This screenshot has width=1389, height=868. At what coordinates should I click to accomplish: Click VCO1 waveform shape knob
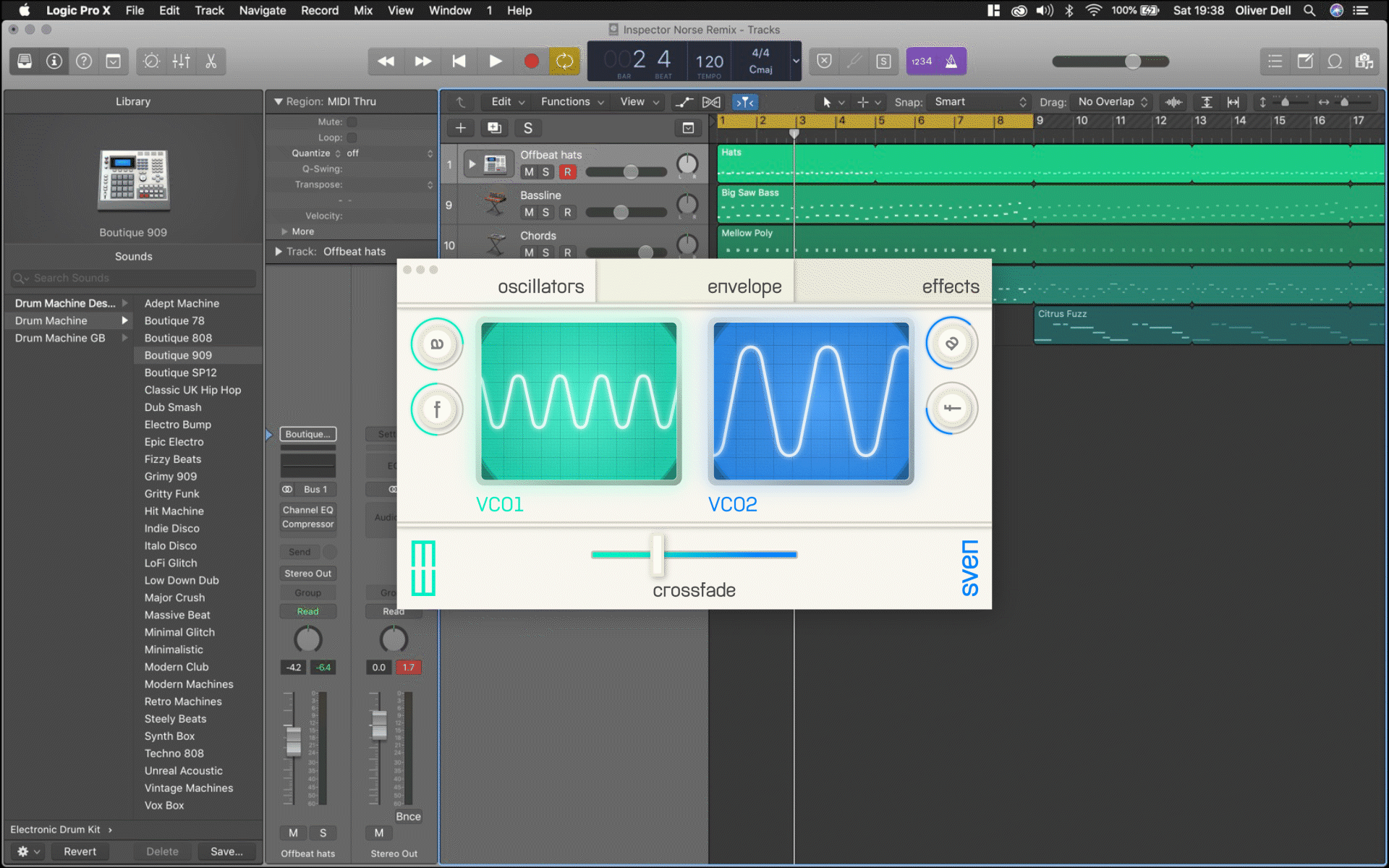[x=437, y=344]
